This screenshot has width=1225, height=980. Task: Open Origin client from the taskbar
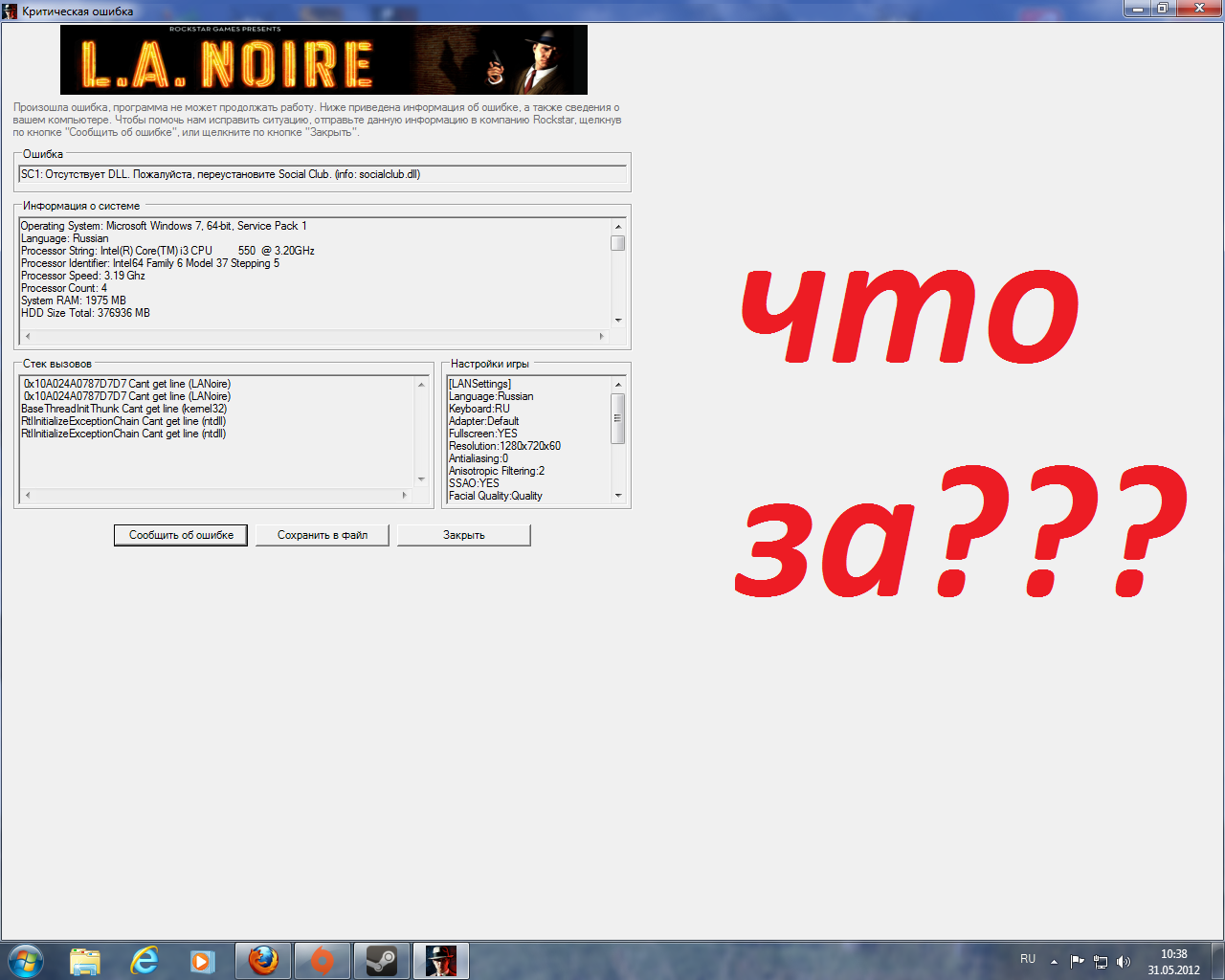323,960
